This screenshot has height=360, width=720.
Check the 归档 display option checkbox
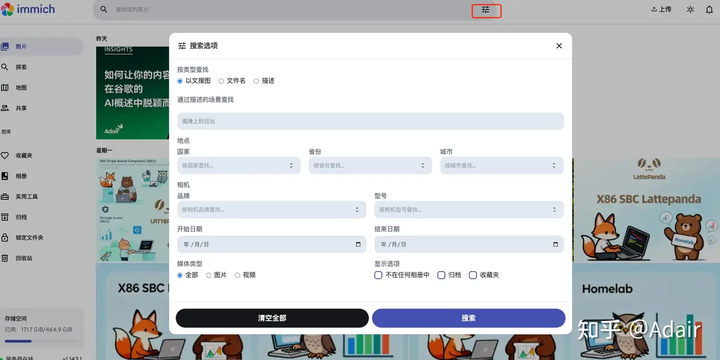441,275
